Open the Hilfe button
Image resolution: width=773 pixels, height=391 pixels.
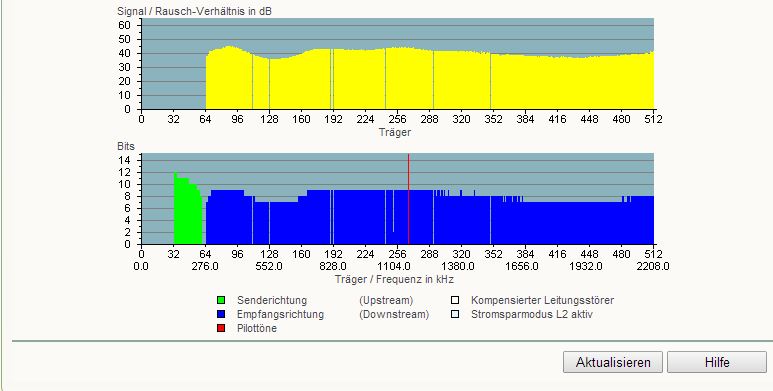[717, 362]
